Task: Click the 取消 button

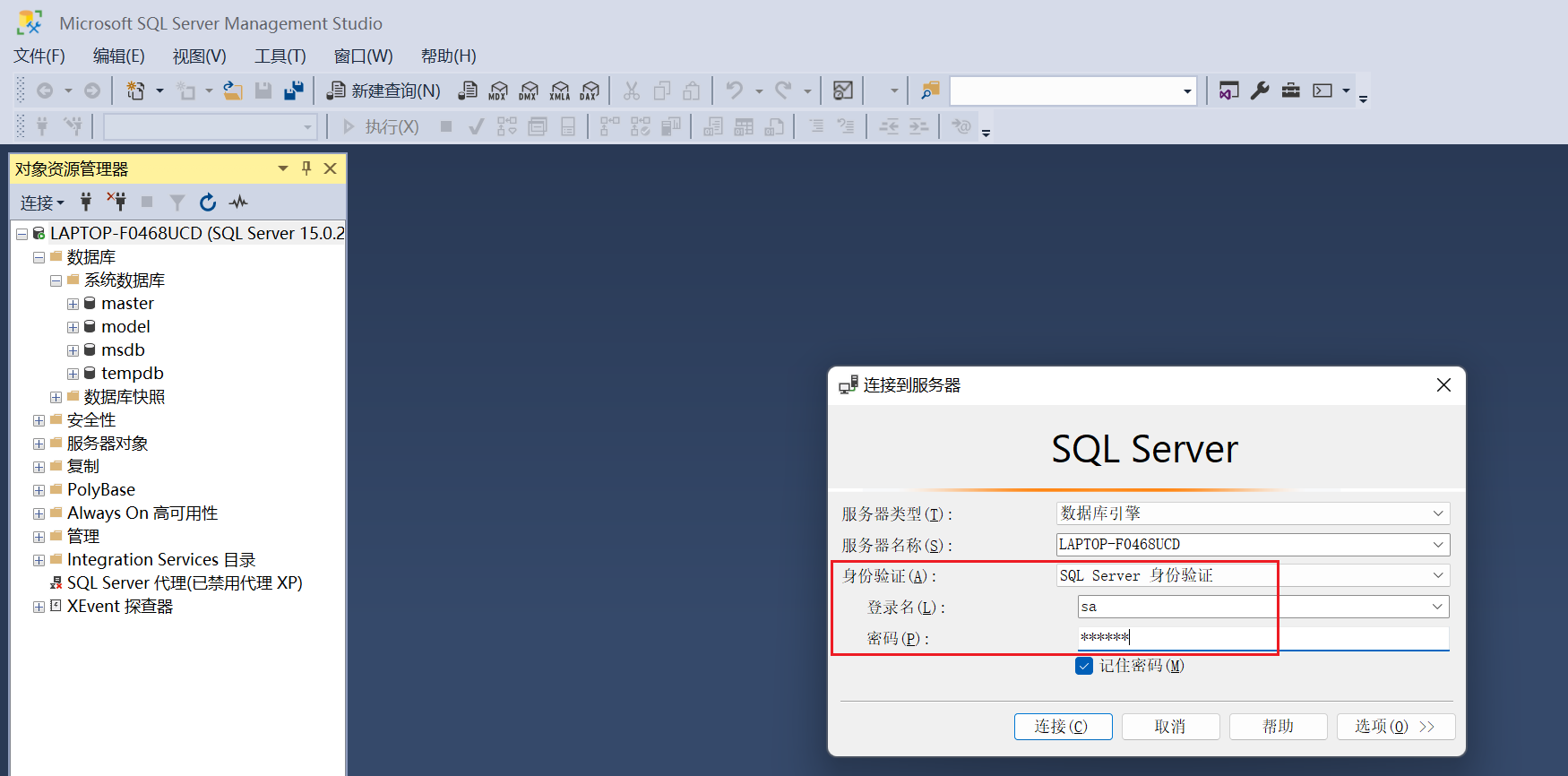Action: 1170,727
